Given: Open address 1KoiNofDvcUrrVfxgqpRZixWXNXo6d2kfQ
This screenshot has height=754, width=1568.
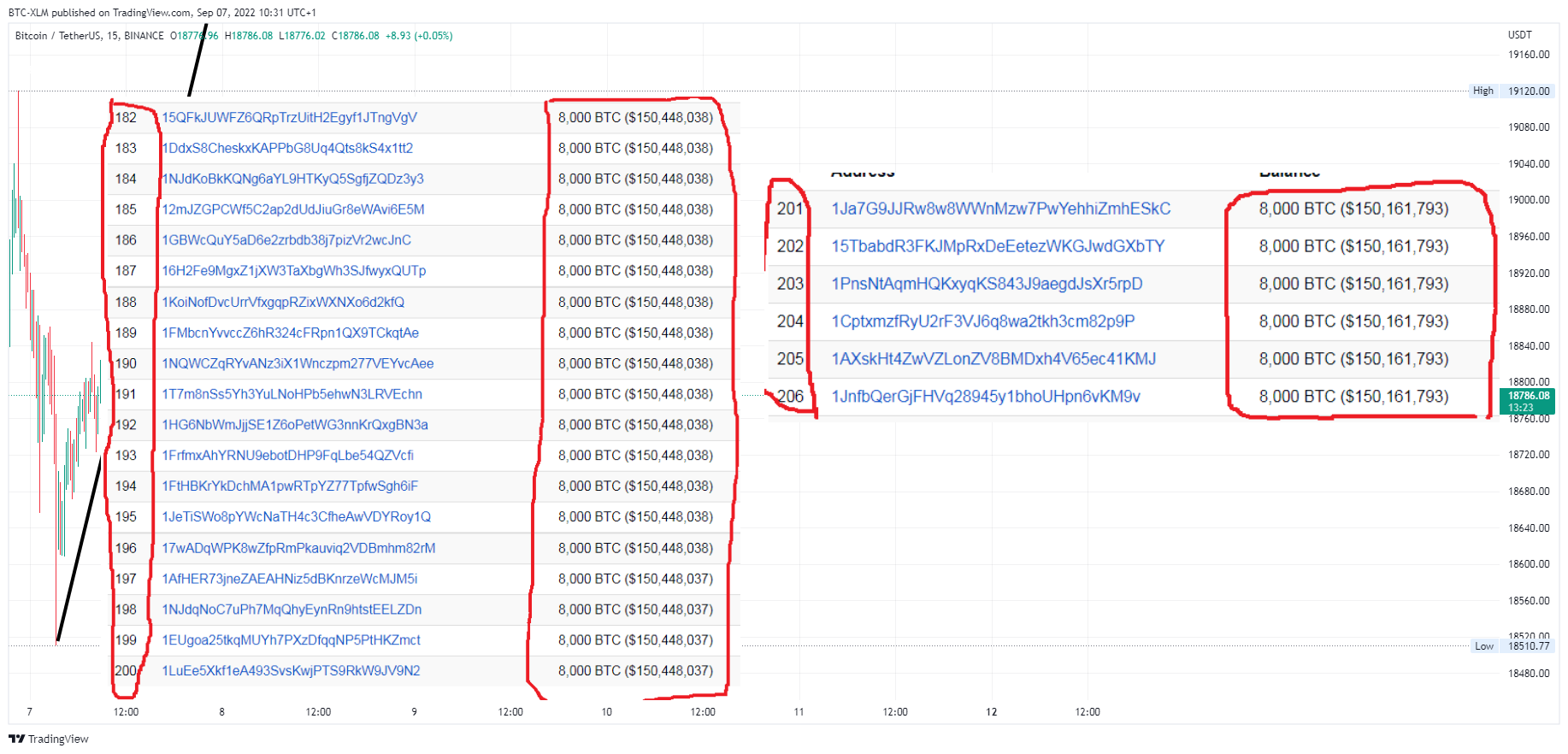Looking at the screenshot, I should tap(283, 302).
